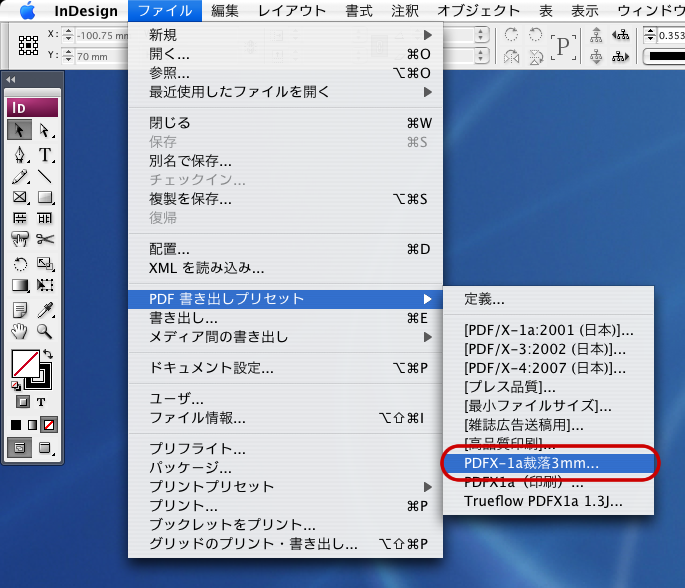This screenshot has height=588, width=685.
Task: Collapse the tools panel with double arrows
Action: (x=11, y=80)
